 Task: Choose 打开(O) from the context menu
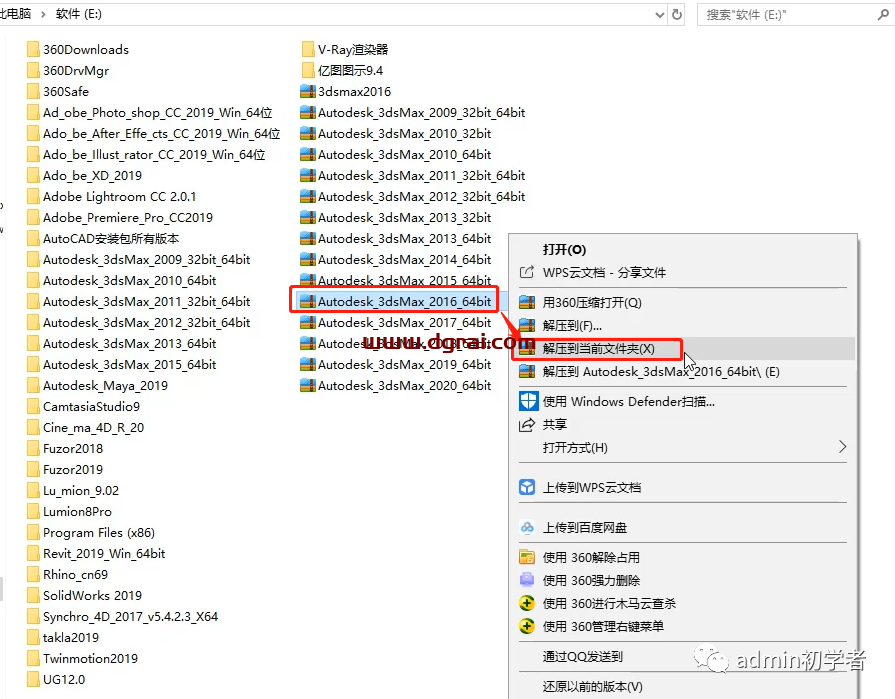[x=565, y=250]
